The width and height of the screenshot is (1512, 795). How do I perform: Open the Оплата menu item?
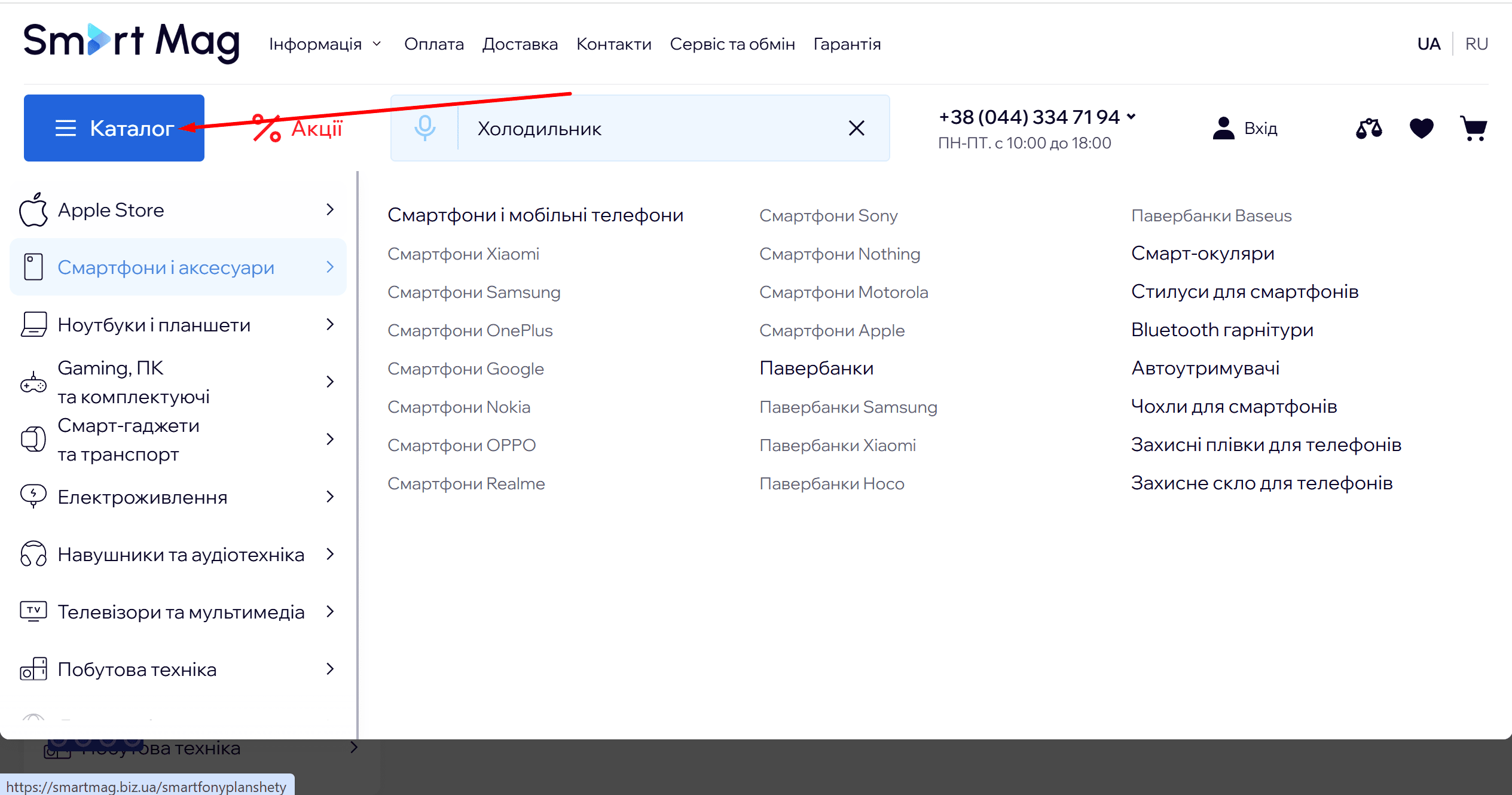click(x=434, y=44)
